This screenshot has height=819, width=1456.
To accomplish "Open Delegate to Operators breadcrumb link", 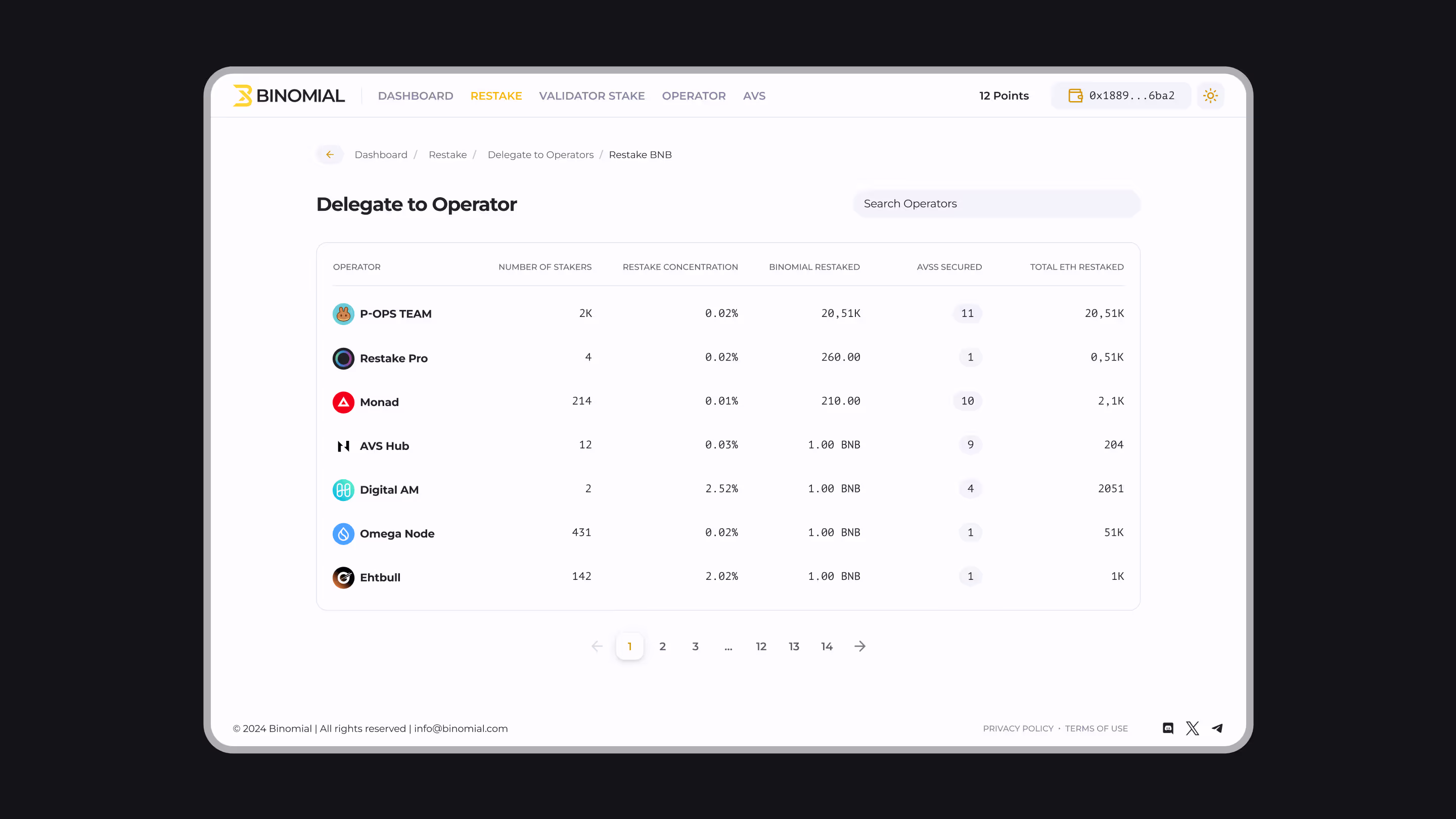I will pyautogui.click(x=540, y=154).
